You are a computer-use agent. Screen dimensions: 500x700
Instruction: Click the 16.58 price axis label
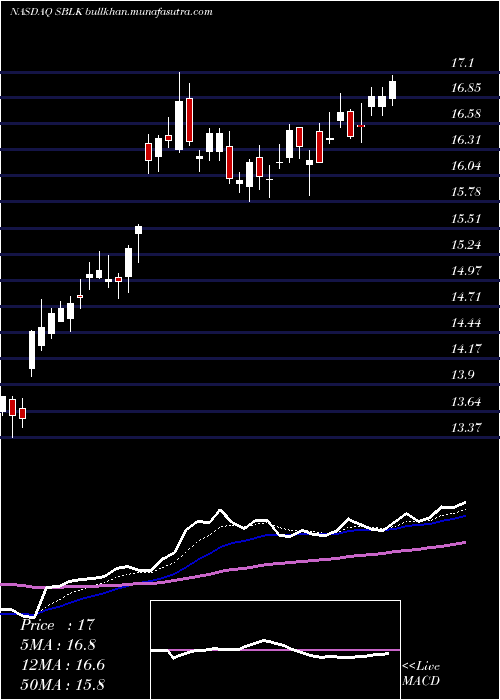465,114
